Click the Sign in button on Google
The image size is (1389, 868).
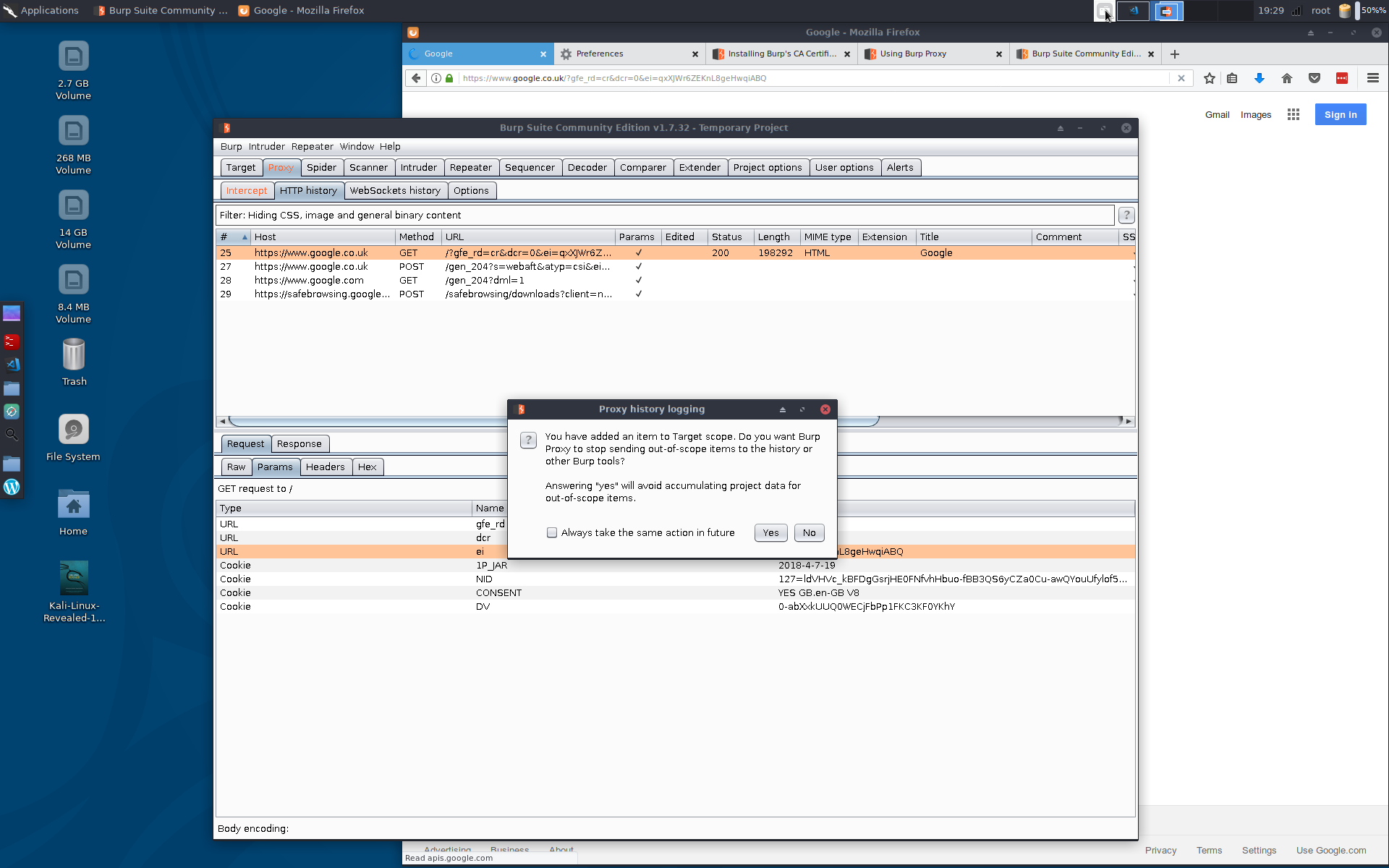(x=1339, y=114)
